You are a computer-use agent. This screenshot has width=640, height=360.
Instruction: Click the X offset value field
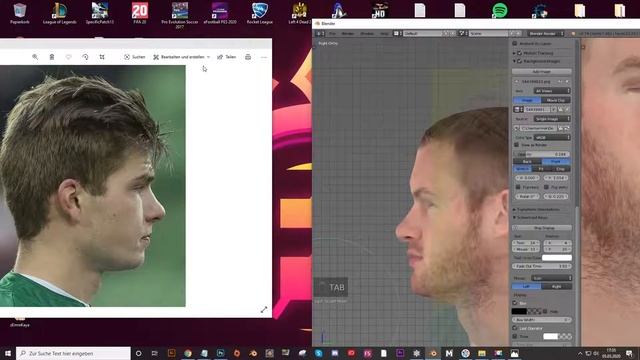527,178
